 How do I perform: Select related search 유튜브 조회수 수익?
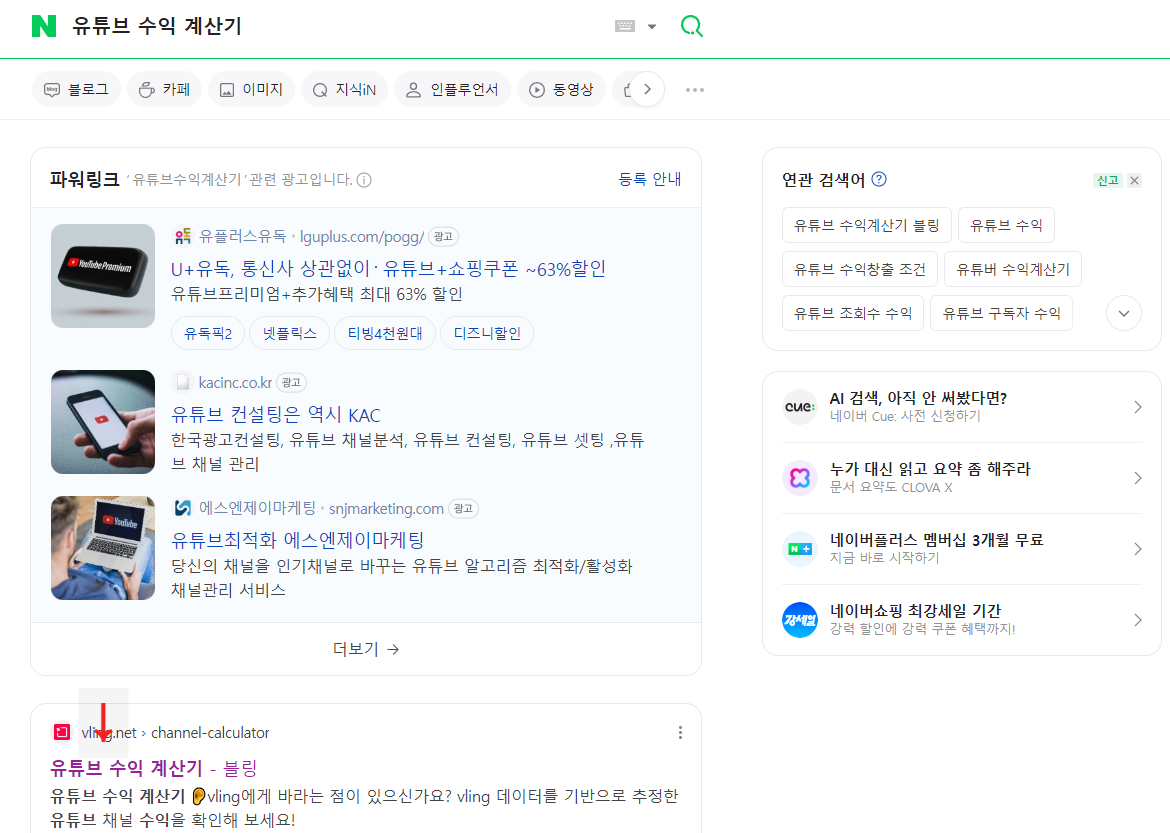point(852,313)
